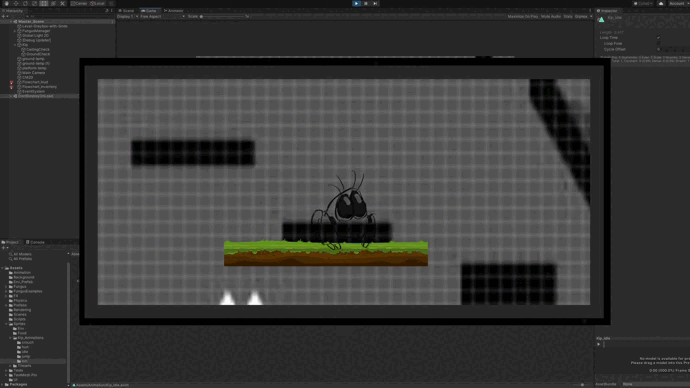This screenshot has height=388, width=690.
Task: Click the Step frame button
Action: [375, 4]
